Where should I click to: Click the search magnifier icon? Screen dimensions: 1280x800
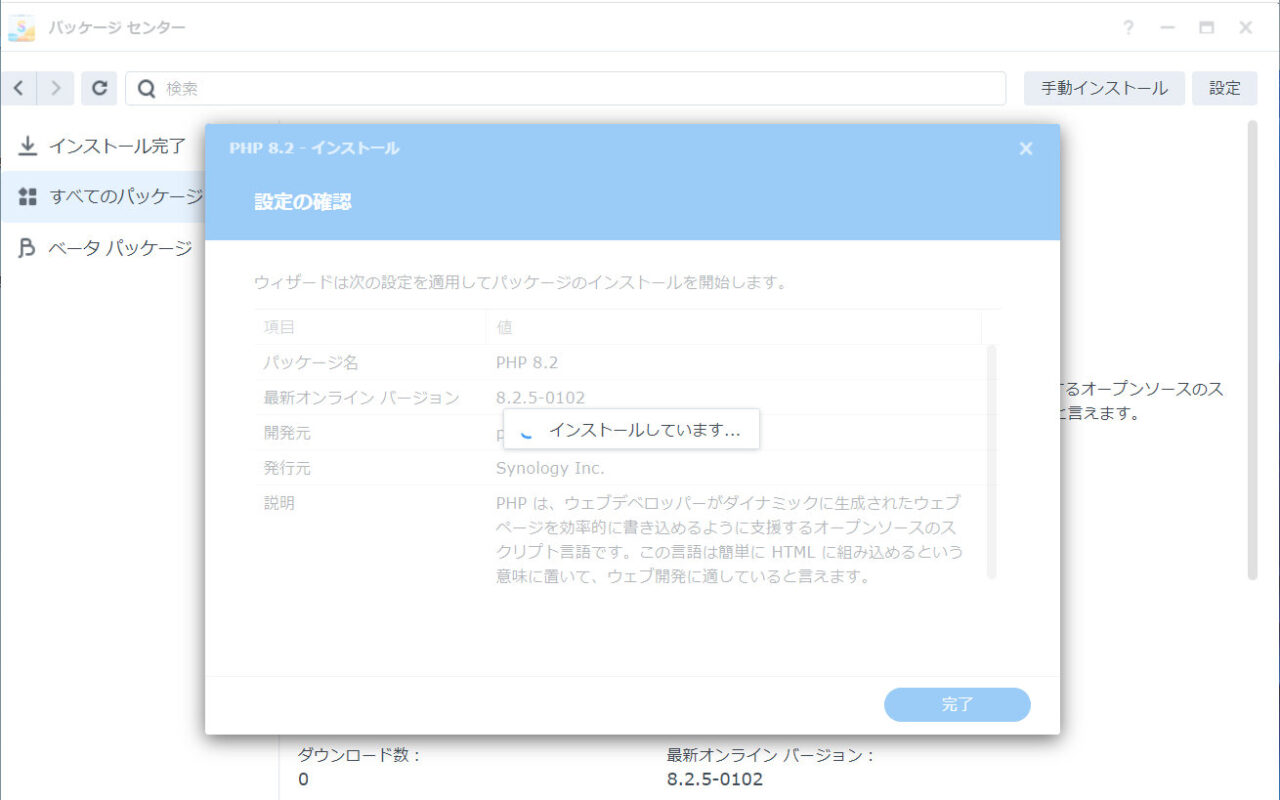click(x=146, y=88)
